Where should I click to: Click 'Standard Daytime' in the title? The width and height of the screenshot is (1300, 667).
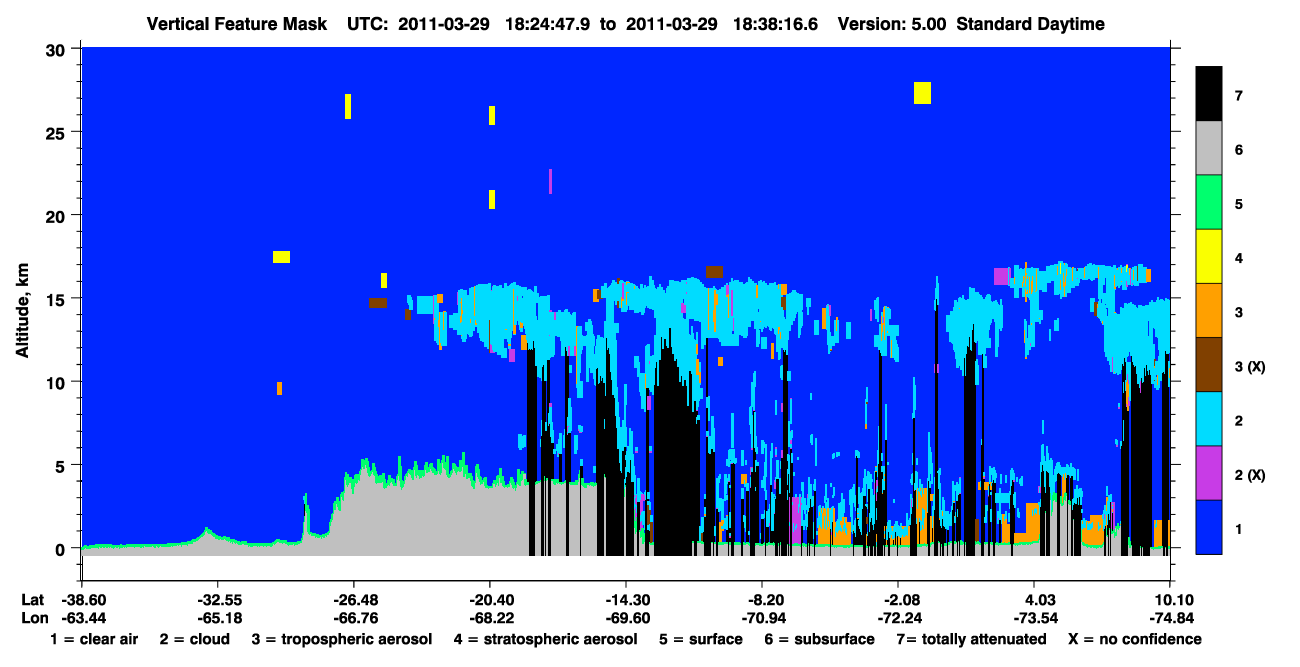[x=1030, y=24]
